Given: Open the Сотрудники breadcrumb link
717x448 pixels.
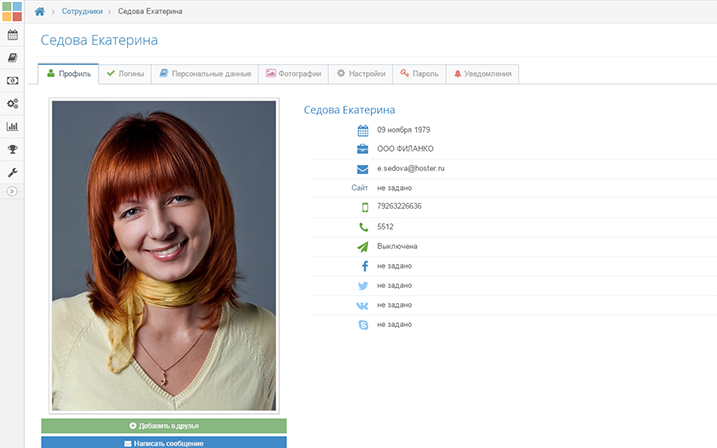Looking at the screenshot, I should click(x=84, y=11).
